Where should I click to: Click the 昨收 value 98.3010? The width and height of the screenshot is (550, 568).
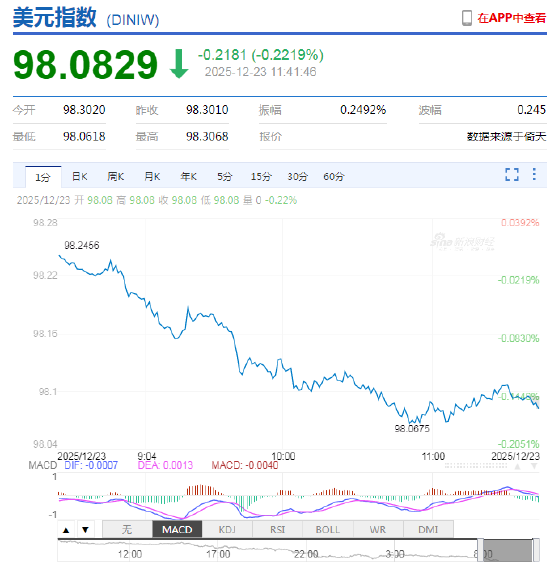pos(207,110)
